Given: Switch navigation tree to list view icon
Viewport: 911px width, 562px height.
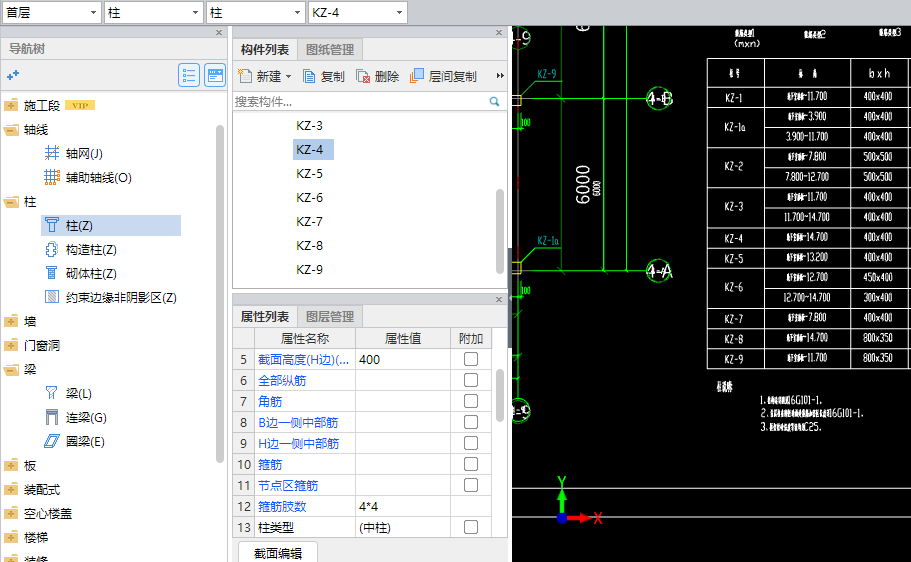Looking at the screenshot, I should [189, 75].
